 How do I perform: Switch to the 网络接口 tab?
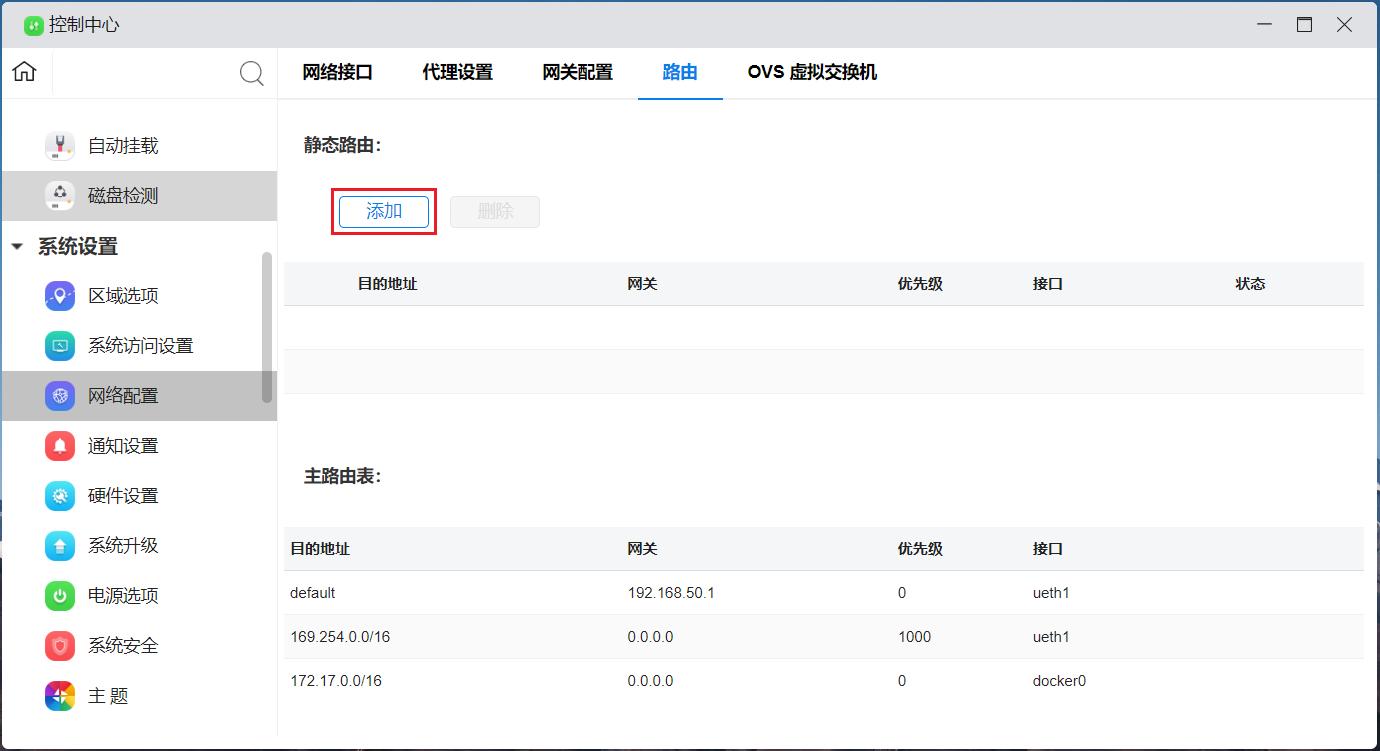[337, 72]
